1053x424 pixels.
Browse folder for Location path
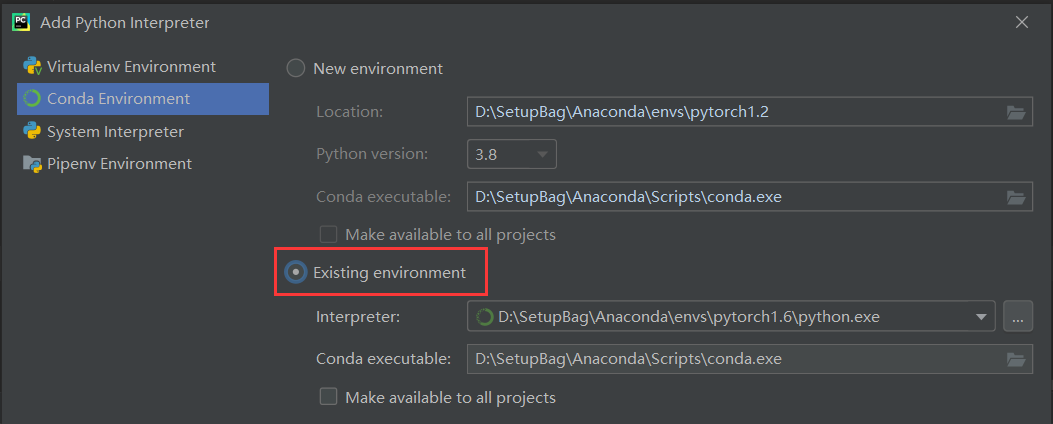pos(1016,112)
